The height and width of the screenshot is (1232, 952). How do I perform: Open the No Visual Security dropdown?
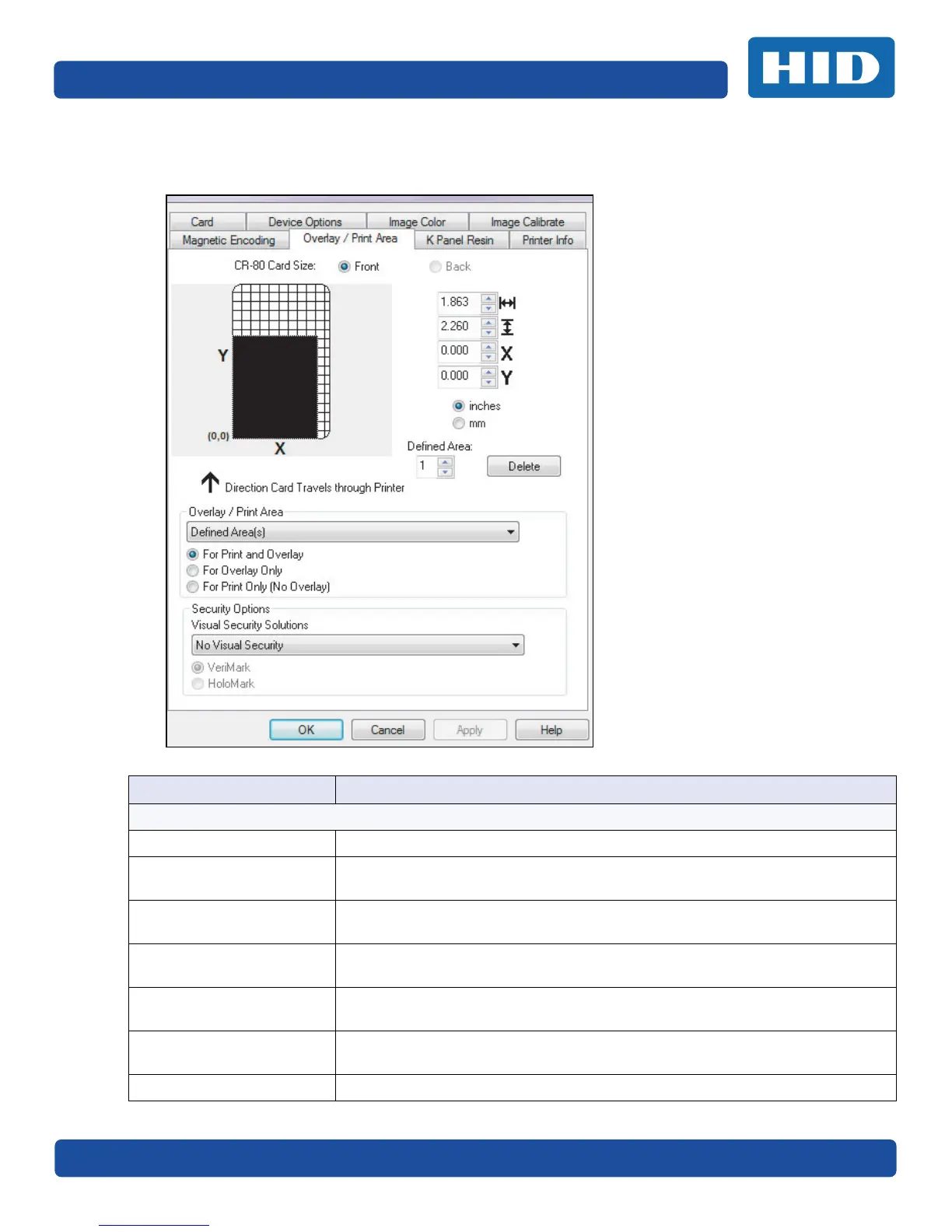(x=358, y=646)
